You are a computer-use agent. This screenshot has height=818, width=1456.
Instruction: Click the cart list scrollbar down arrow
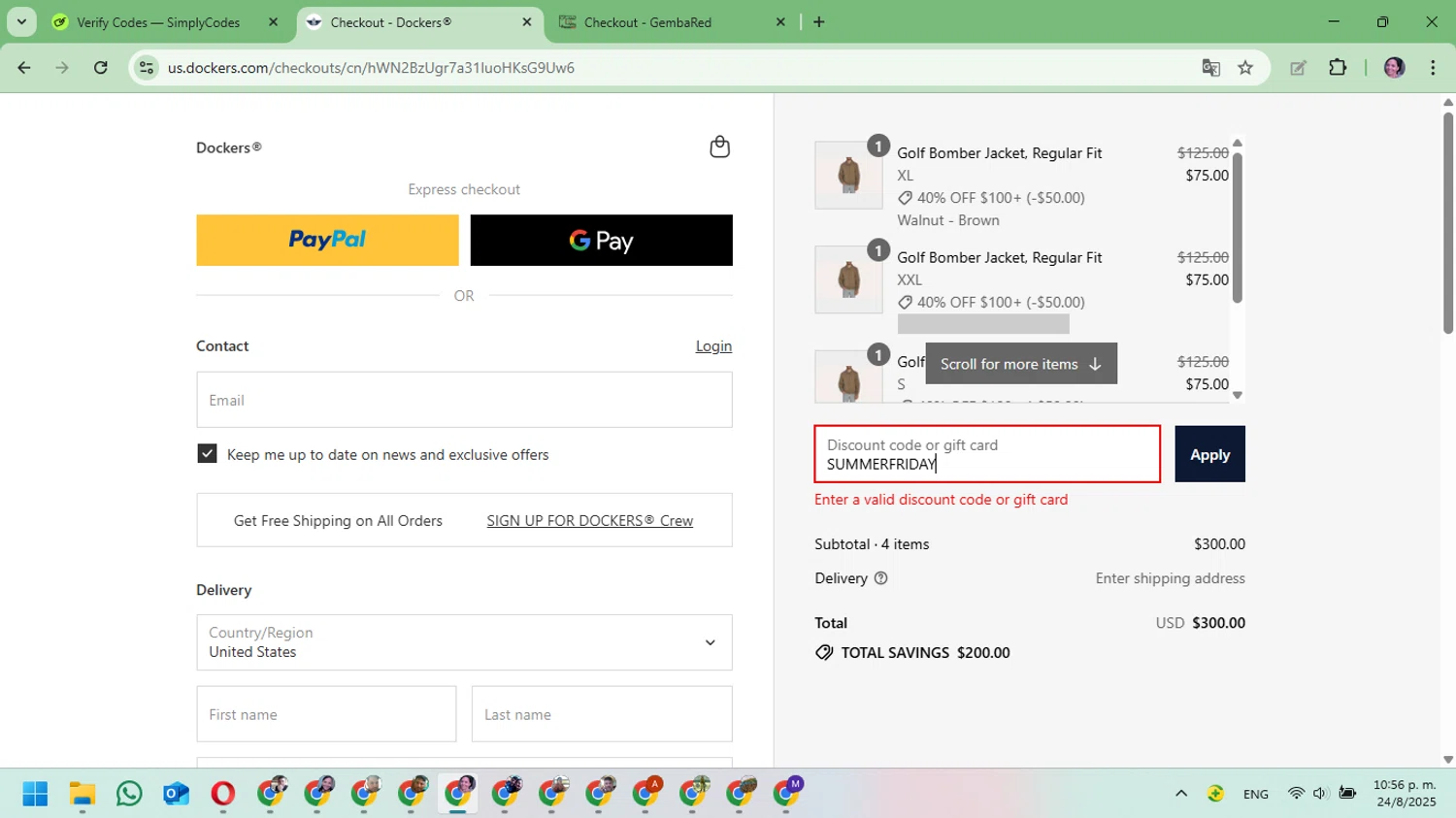[x=1237, y=395]
